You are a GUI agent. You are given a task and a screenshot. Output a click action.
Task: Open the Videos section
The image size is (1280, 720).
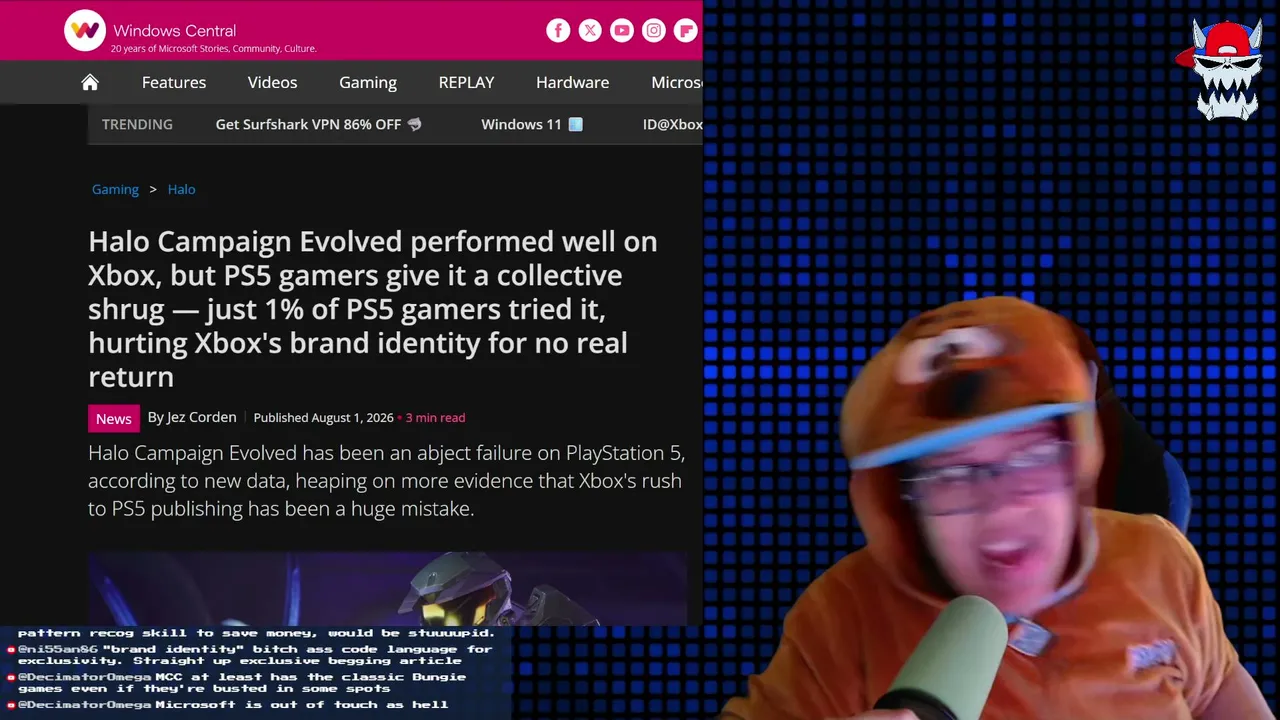click(x=272, y=82)
